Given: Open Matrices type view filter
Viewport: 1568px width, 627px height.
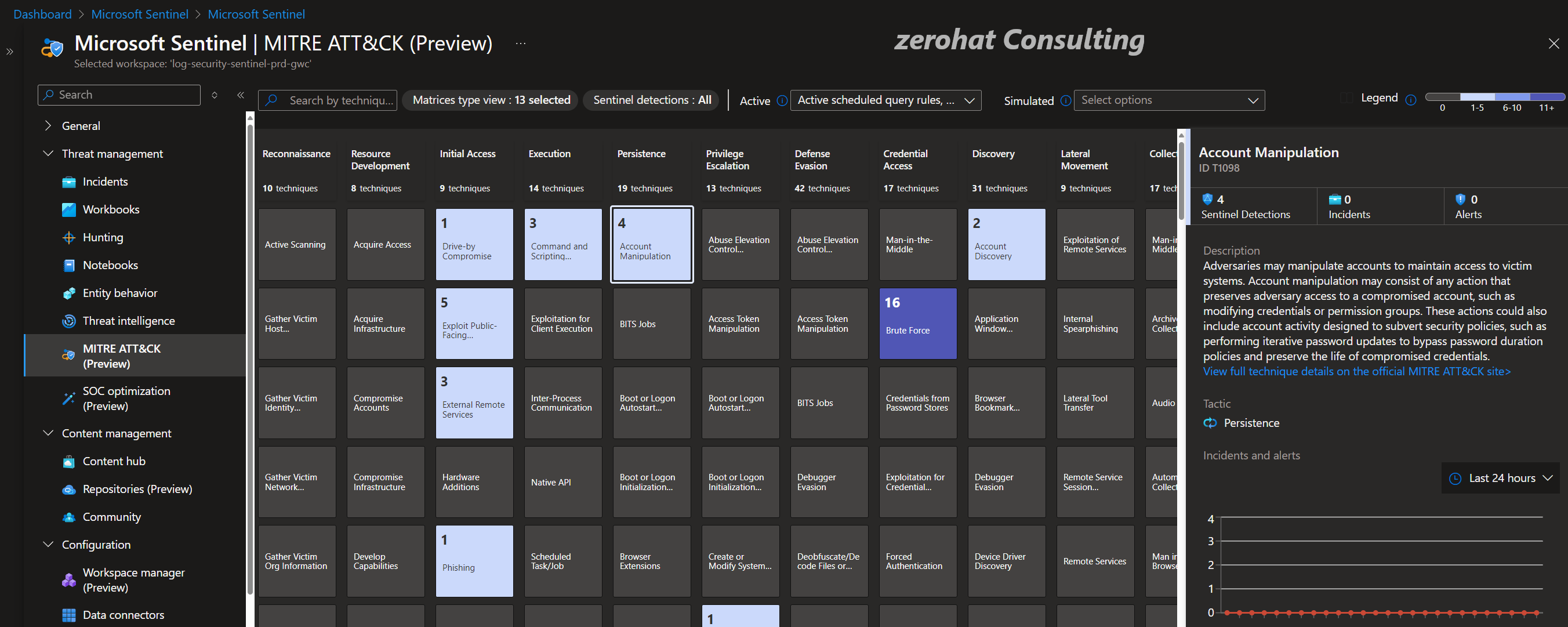Looking at the screenshot, I should coord(491,100).
